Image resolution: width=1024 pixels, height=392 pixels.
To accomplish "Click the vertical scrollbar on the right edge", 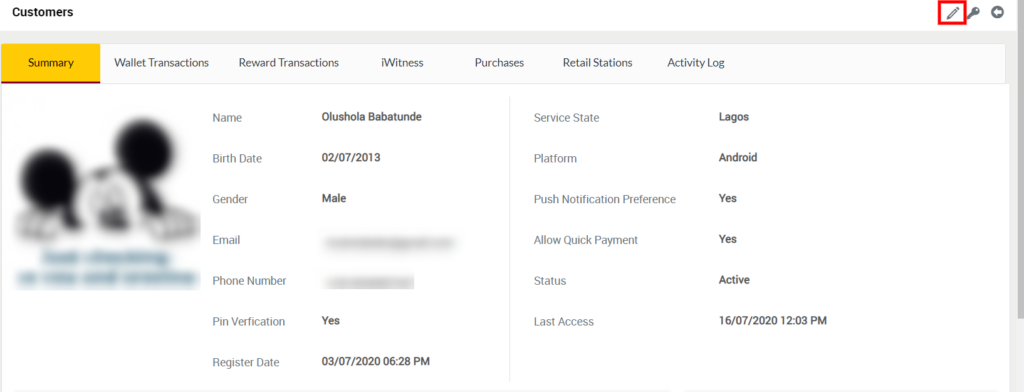I will pyautogui.click(x=1021, y=196).
